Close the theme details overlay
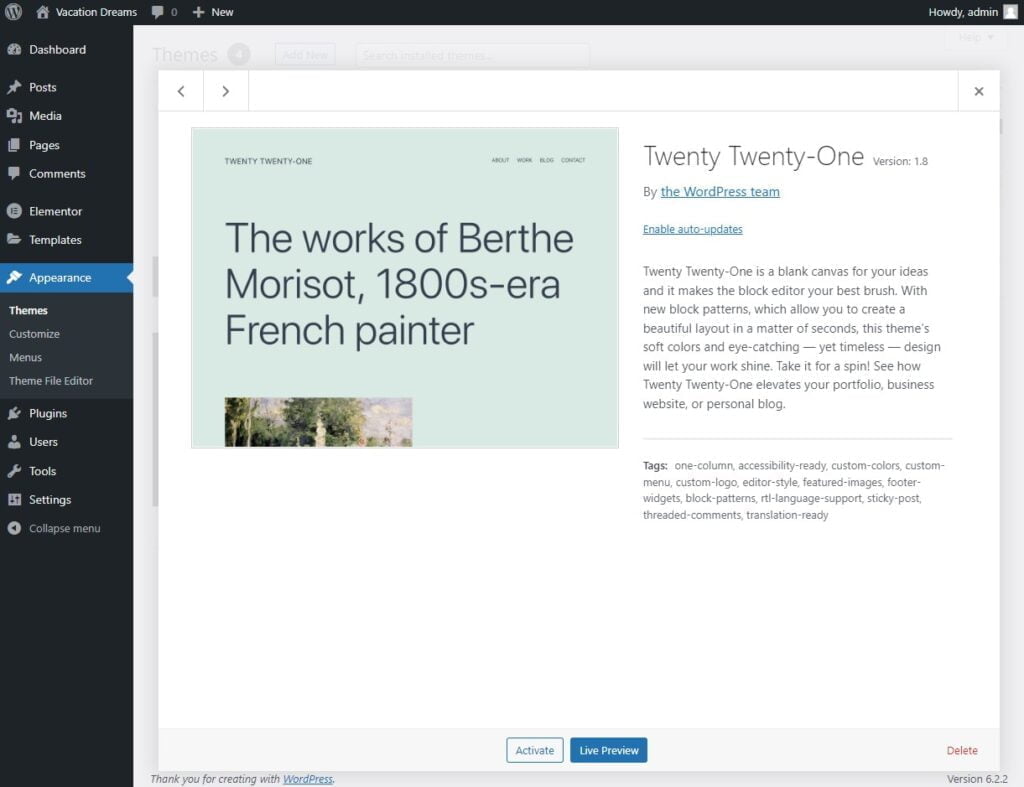The image size is (1024, 787). [978, 91]
